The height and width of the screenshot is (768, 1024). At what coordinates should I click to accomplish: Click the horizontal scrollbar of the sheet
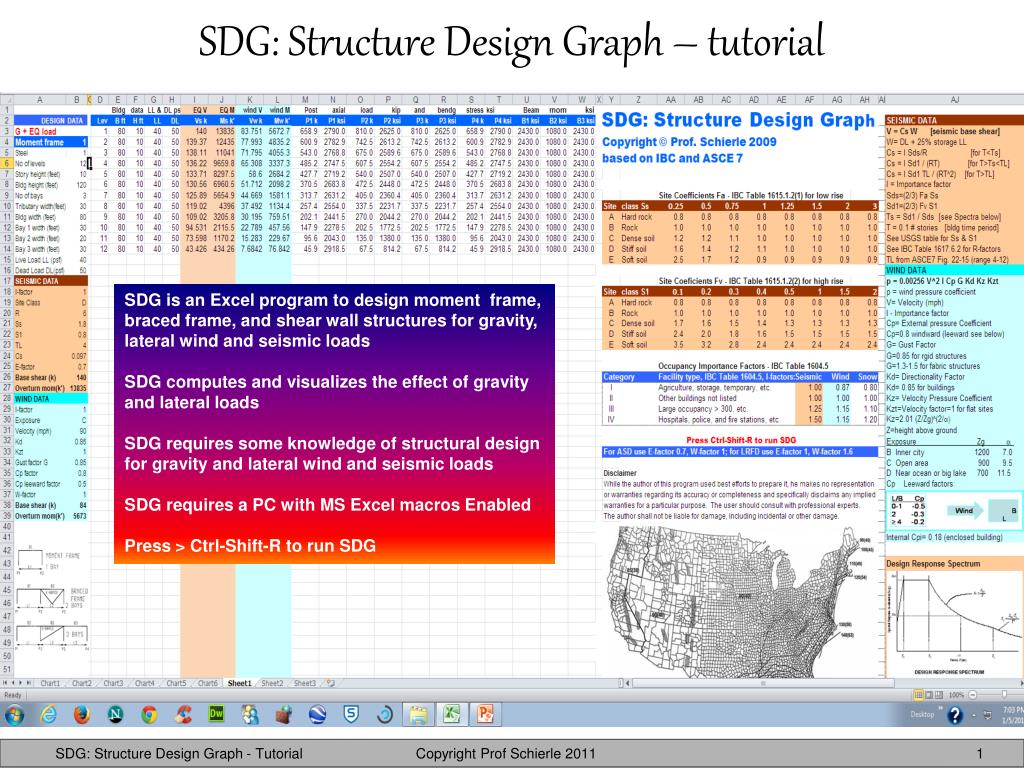pos(761,683)
